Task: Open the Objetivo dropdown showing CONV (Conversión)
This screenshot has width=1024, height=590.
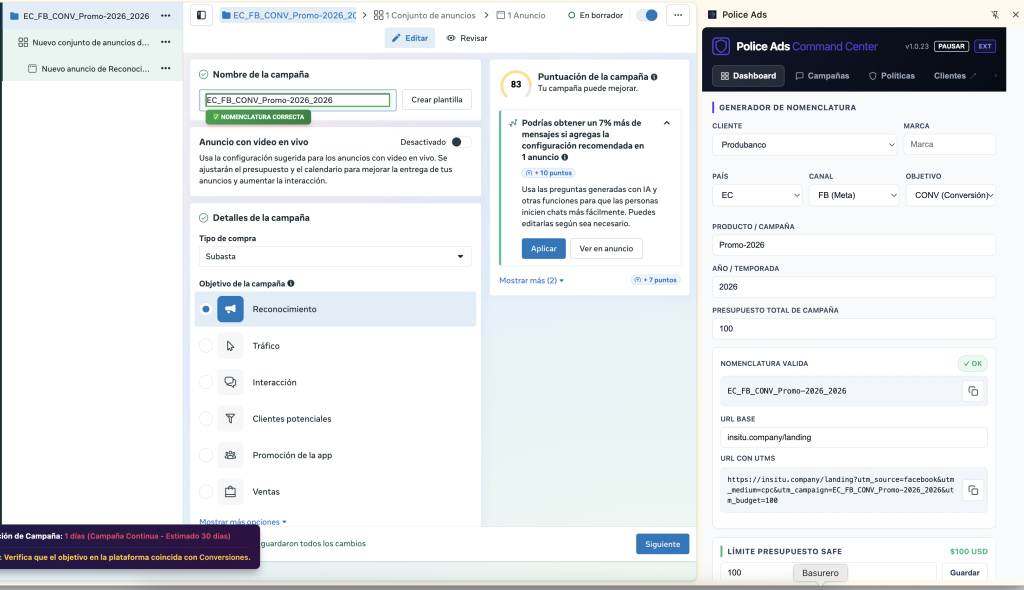Action: point(951,195)
